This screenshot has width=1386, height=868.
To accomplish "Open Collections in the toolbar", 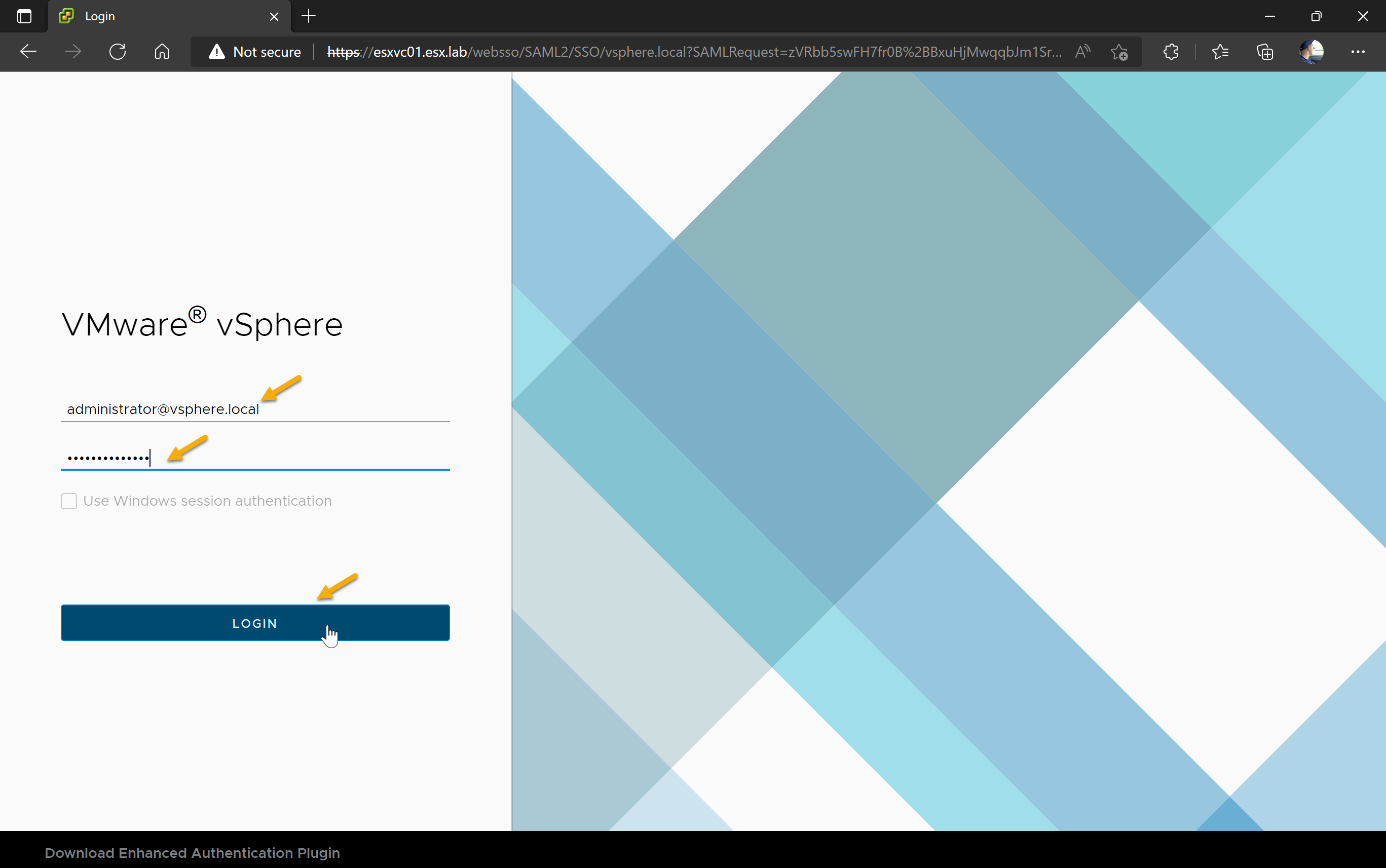I will [x=1265, y=52].
